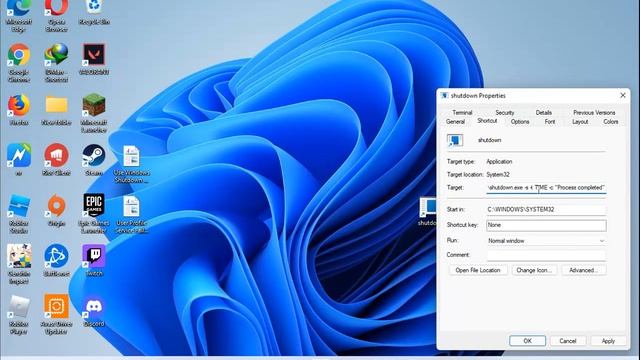Switch to the Terminal tab
The image size is (640, 360).
(462, 113)
